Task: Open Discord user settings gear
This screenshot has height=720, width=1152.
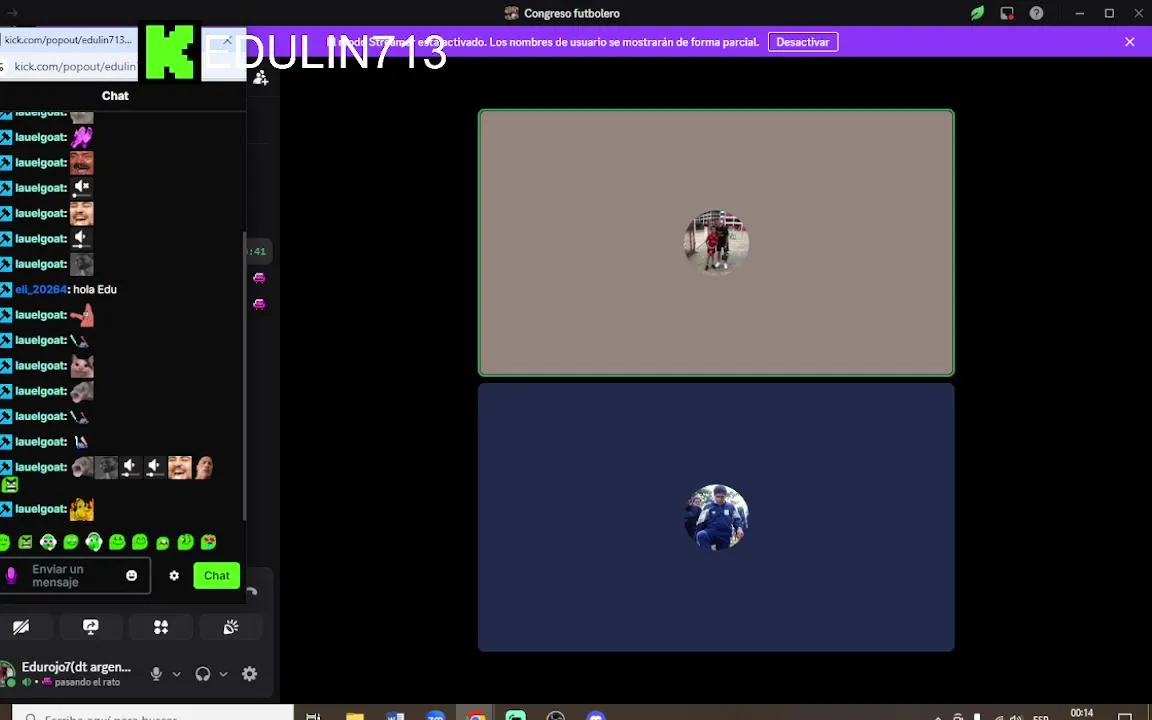Action: [x=250, y=674]
